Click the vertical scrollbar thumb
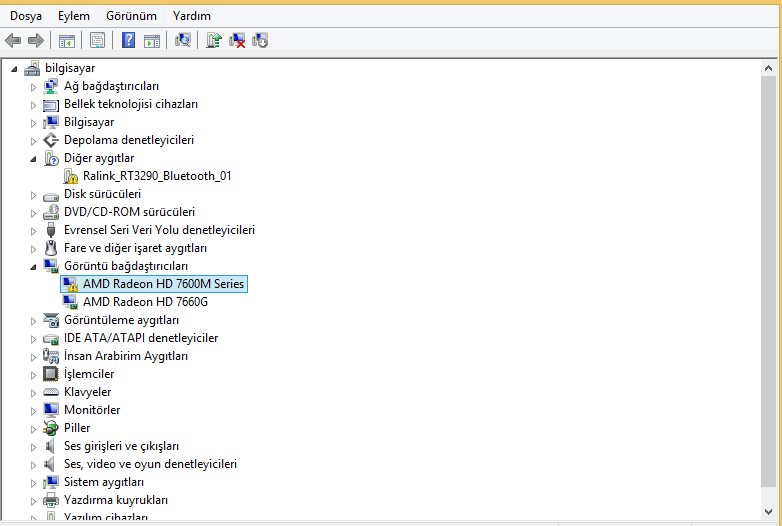The height and width of the screenshot is (526, 782). (x=768, y=282)
